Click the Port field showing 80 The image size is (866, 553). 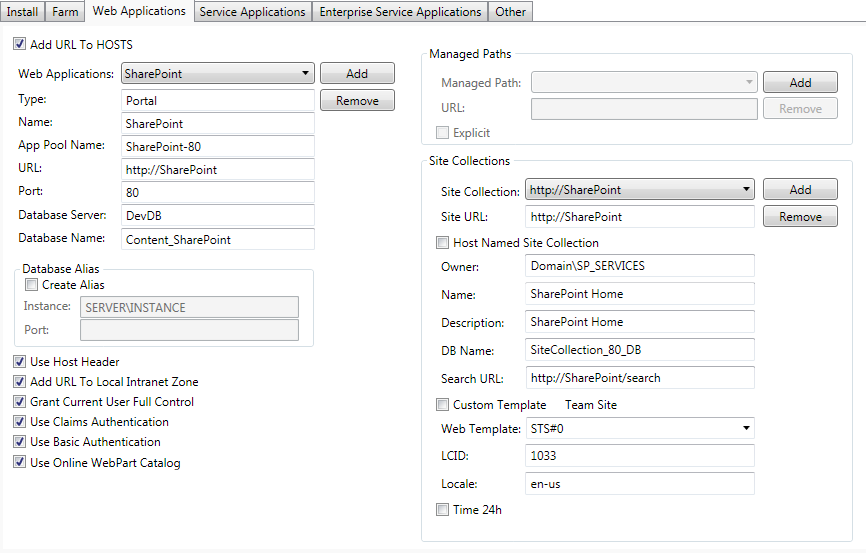218,192
